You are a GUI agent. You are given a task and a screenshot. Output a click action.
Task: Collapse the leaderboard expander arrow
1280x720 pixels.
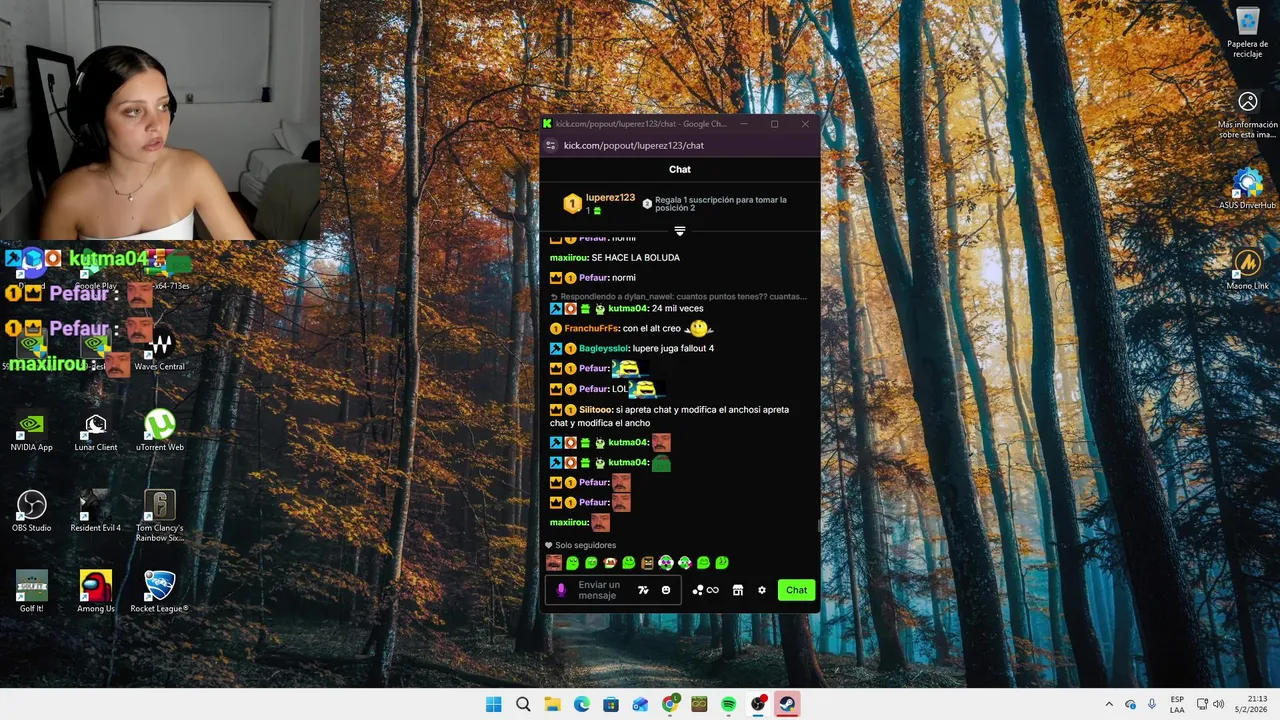pyautogui.click(x=680, y=231)
